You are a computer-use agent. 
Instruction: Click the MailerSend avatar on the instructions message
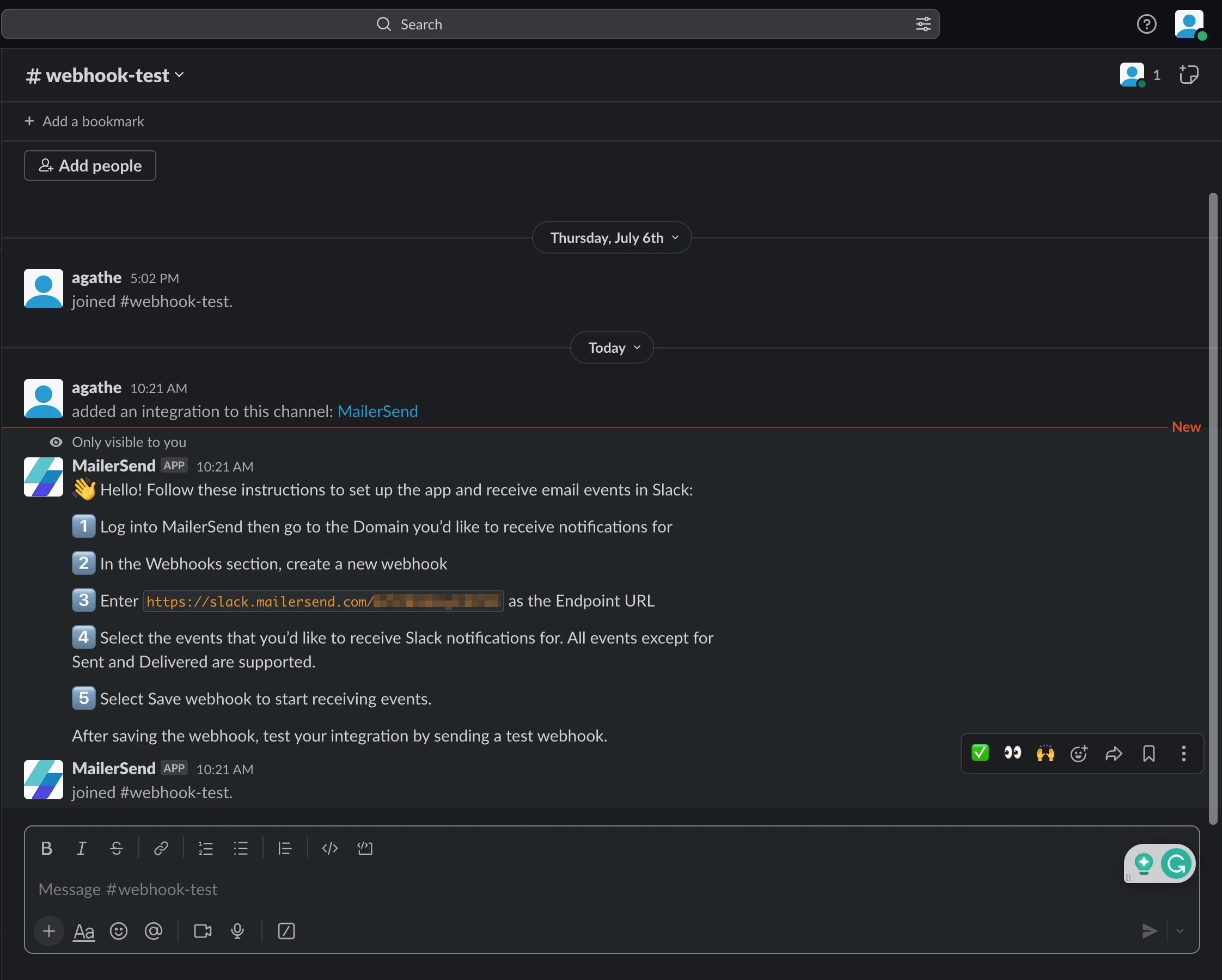(x=43, y=477)
